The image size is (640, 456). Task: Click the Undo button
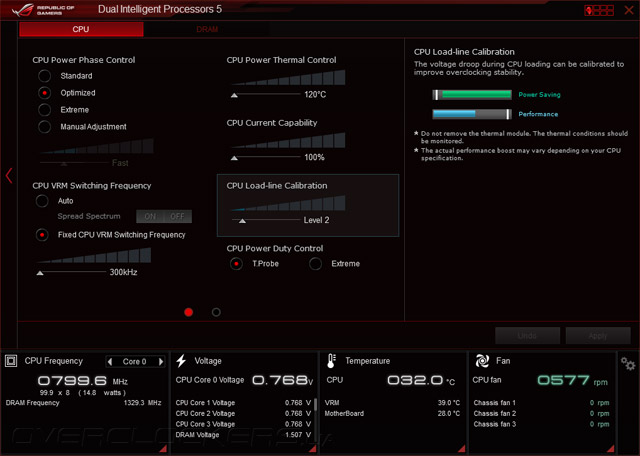(527, 336)
